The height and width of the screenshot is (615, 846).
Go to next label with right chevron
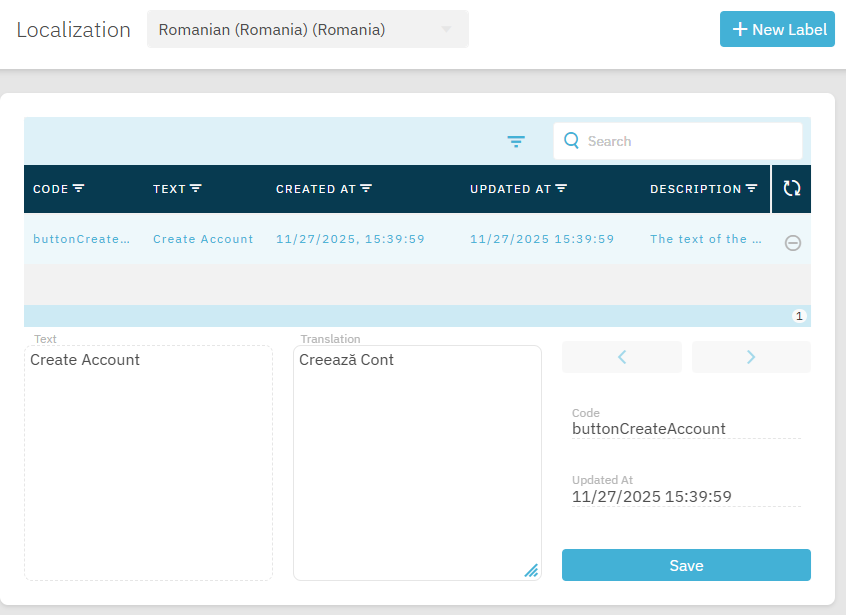click(x=751, y=357)
